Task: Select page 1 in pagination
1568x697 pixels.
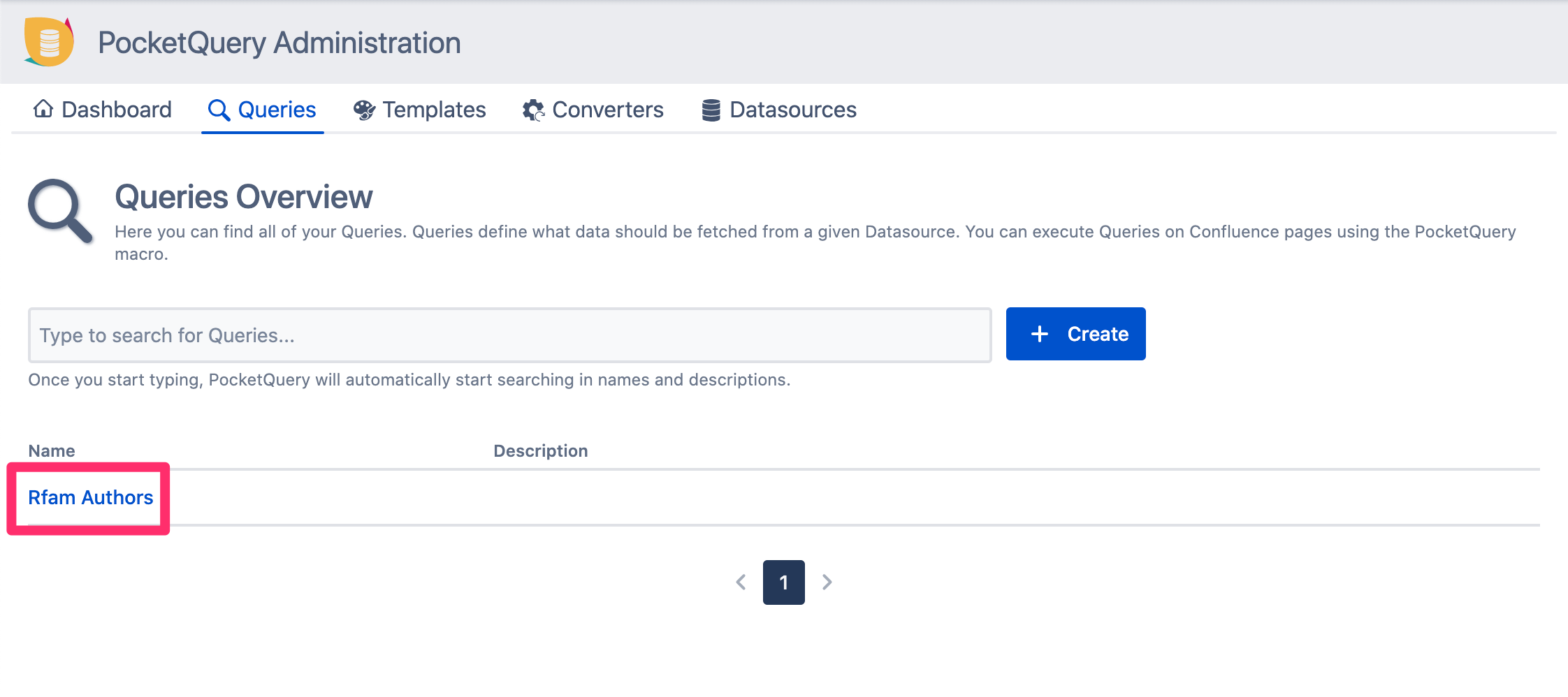Action: click(784, 582)
